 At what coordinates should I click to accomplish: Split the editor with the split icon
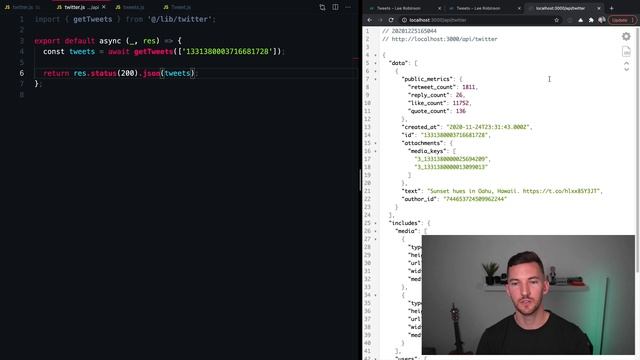point(335,7)
